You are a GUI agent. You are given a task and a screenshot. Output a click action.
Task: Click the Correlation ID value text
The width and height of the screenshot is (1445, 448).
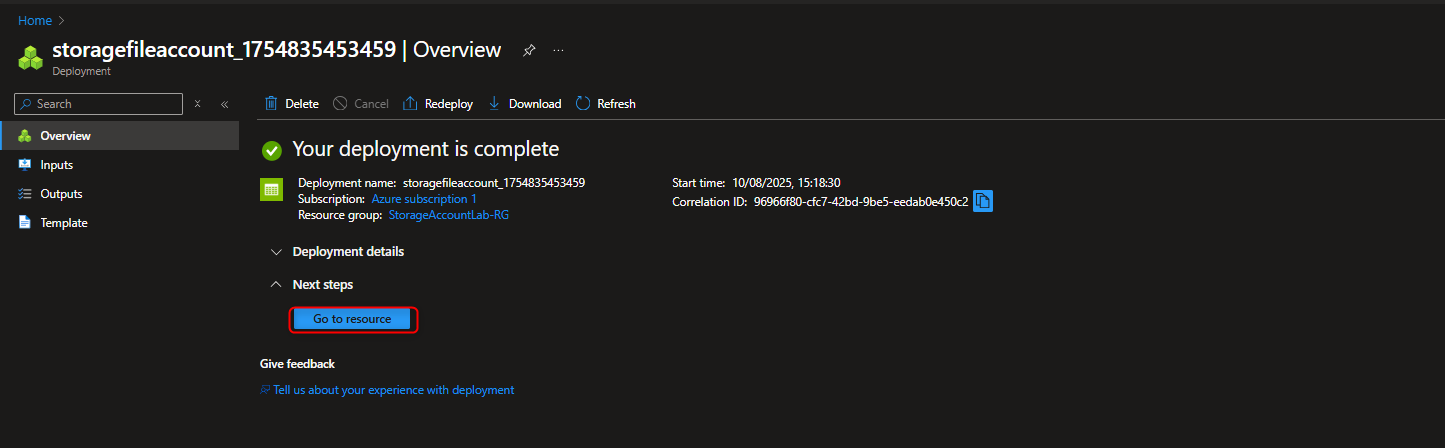pyautogui.click(x=861, y=202)
